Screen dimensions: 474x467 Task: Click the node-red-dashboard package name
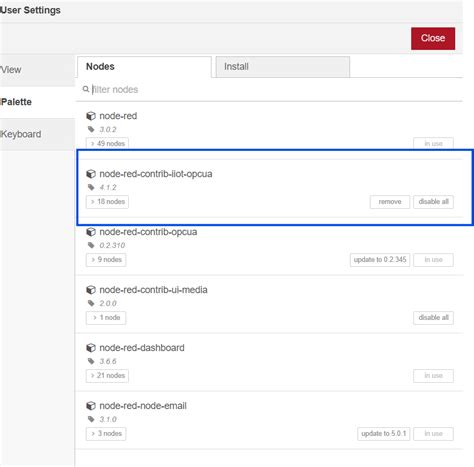[x=142, y=348]
